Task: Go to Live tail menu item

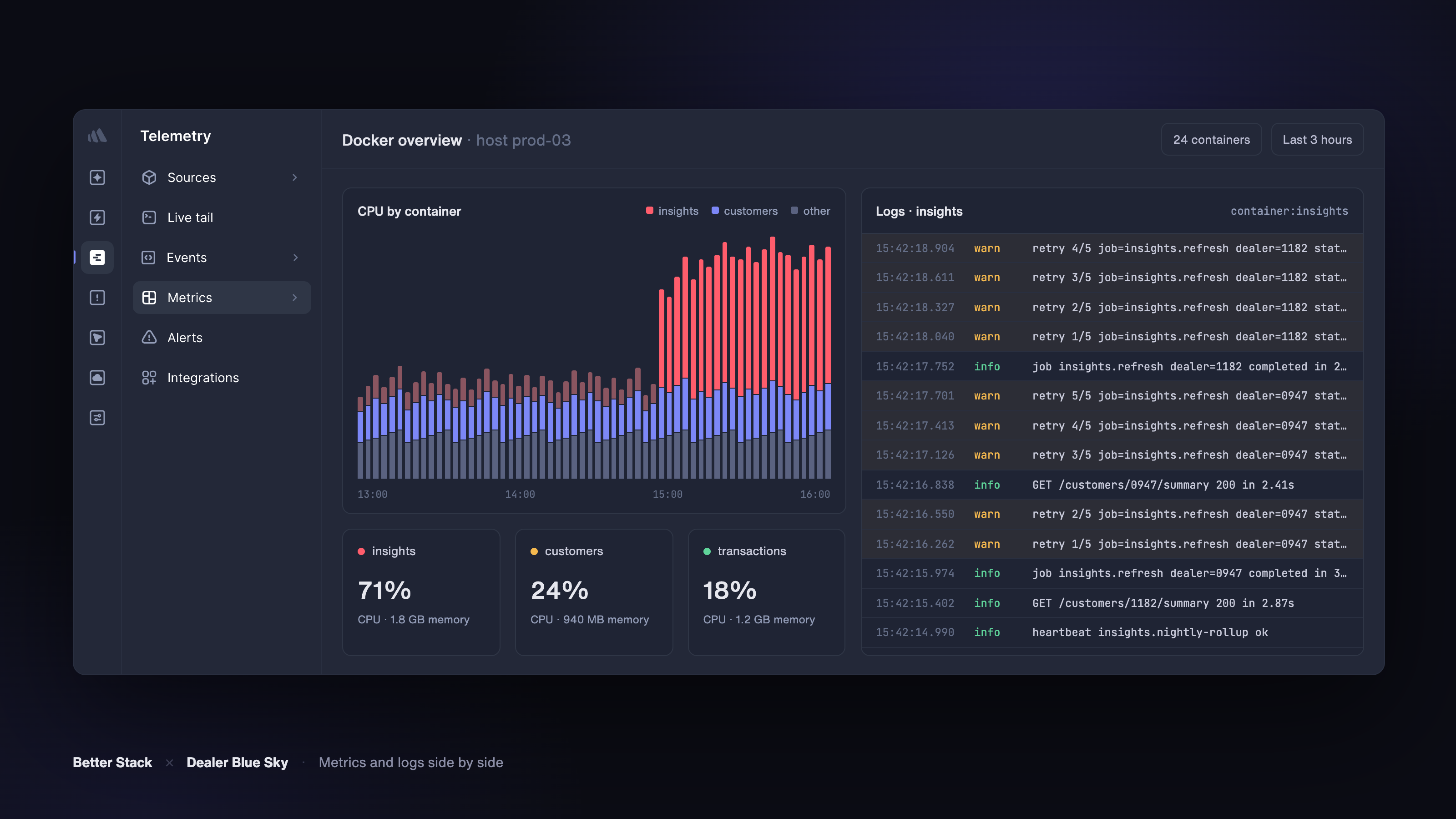Action: [222, 217]
